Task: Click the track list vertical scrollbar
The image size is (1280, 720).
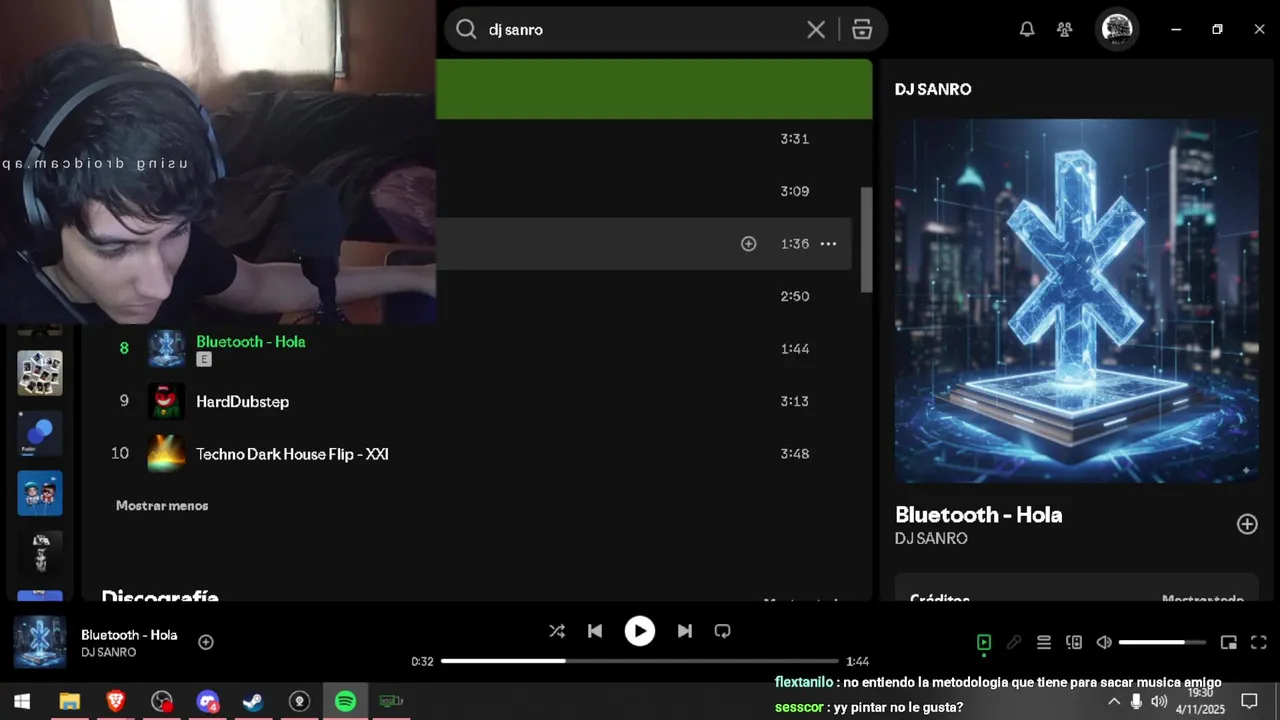Action: 866,240
